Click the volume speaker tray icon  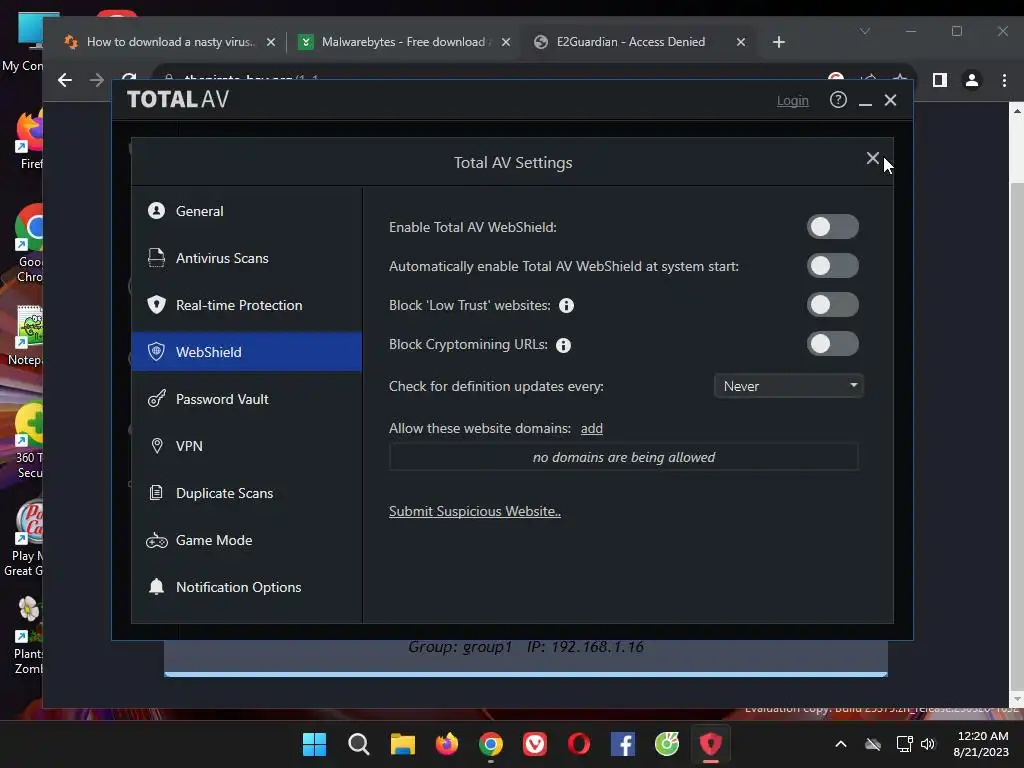point(928,744)
